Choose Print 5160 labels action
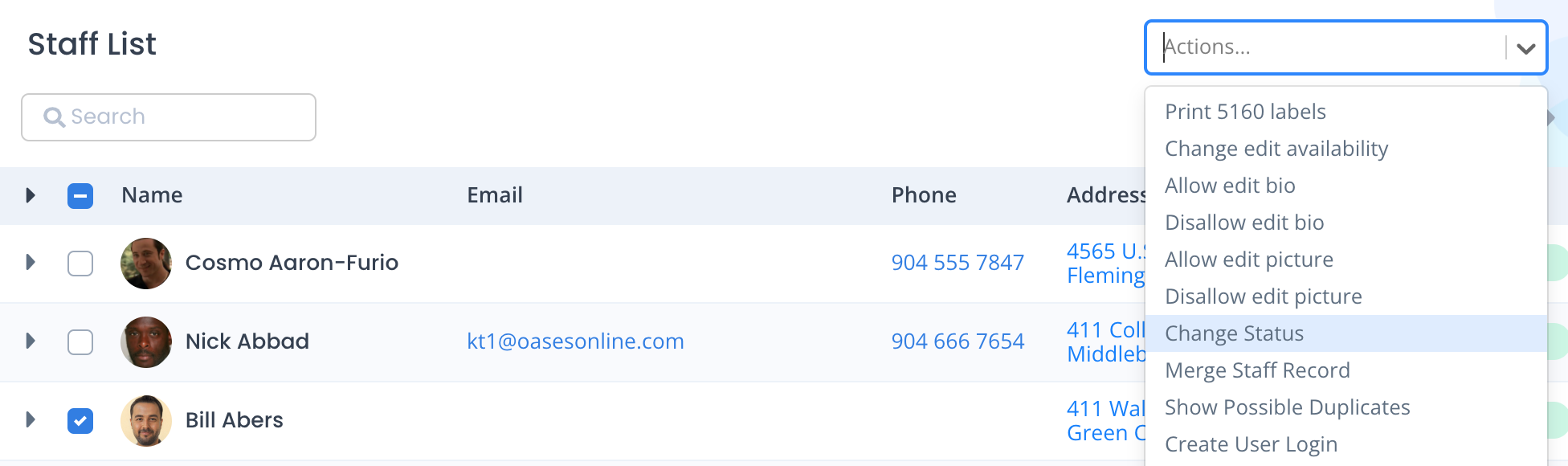The width and height of the screenshot is (1568, 466). tap(1245, 112)
